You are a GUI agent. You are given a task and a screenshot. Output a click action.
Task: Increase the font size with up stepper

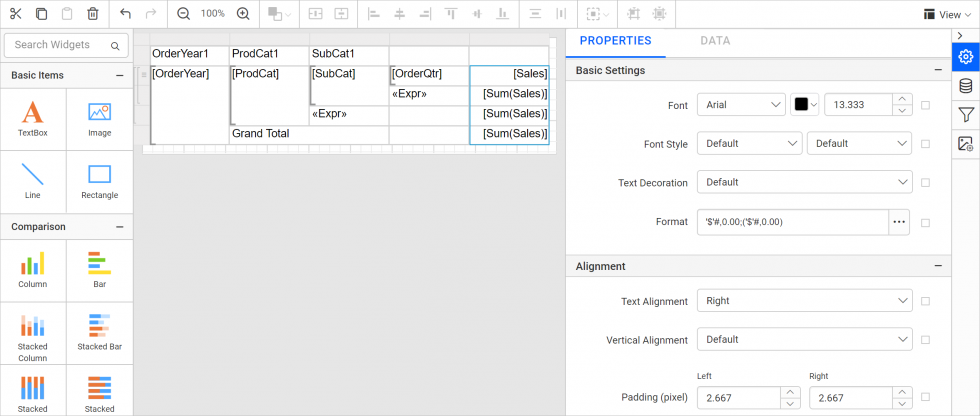coord(900,99)
